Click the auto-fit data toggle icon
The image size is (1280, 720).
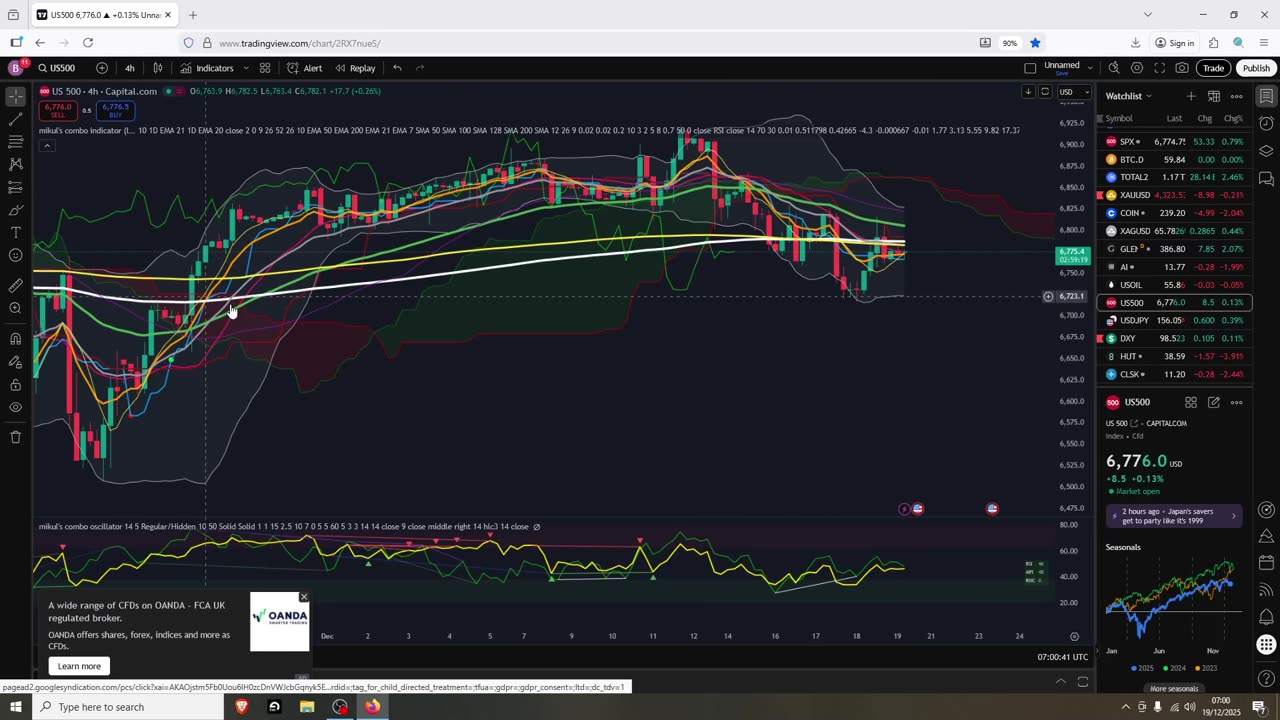1045,92
